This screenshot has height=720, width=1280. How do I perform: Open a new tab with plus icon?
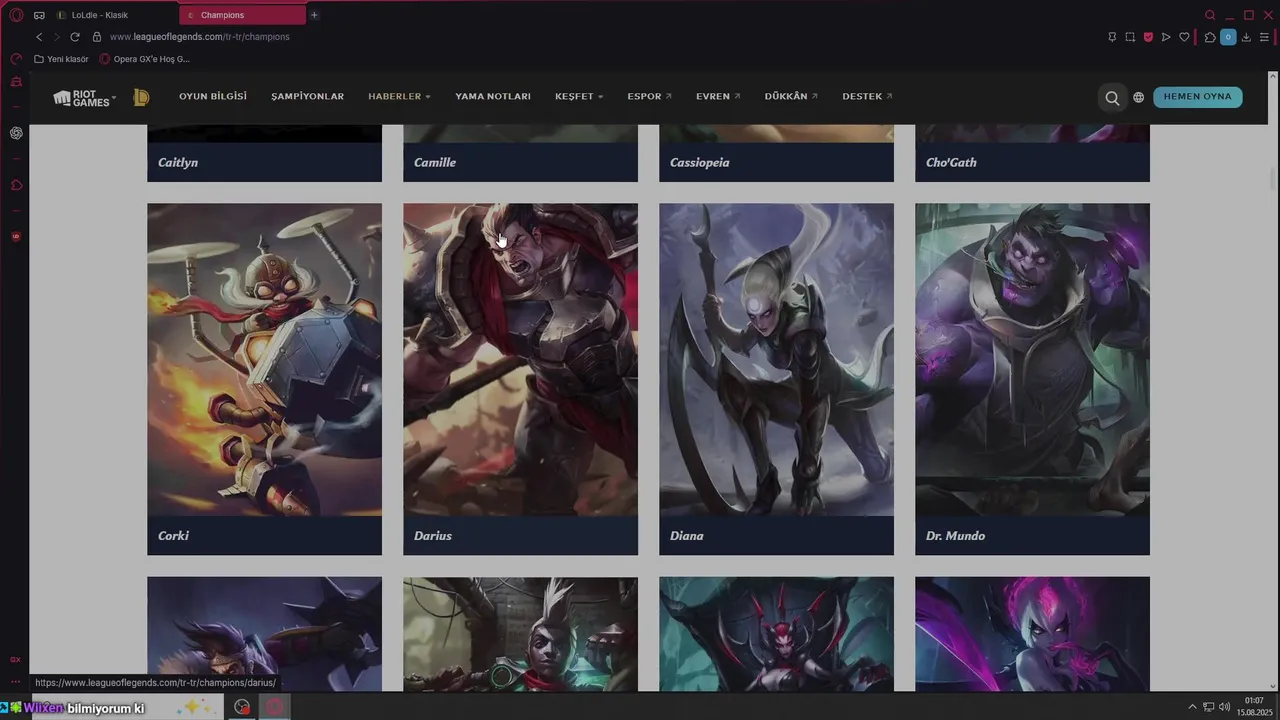click(x=314, y=15)
